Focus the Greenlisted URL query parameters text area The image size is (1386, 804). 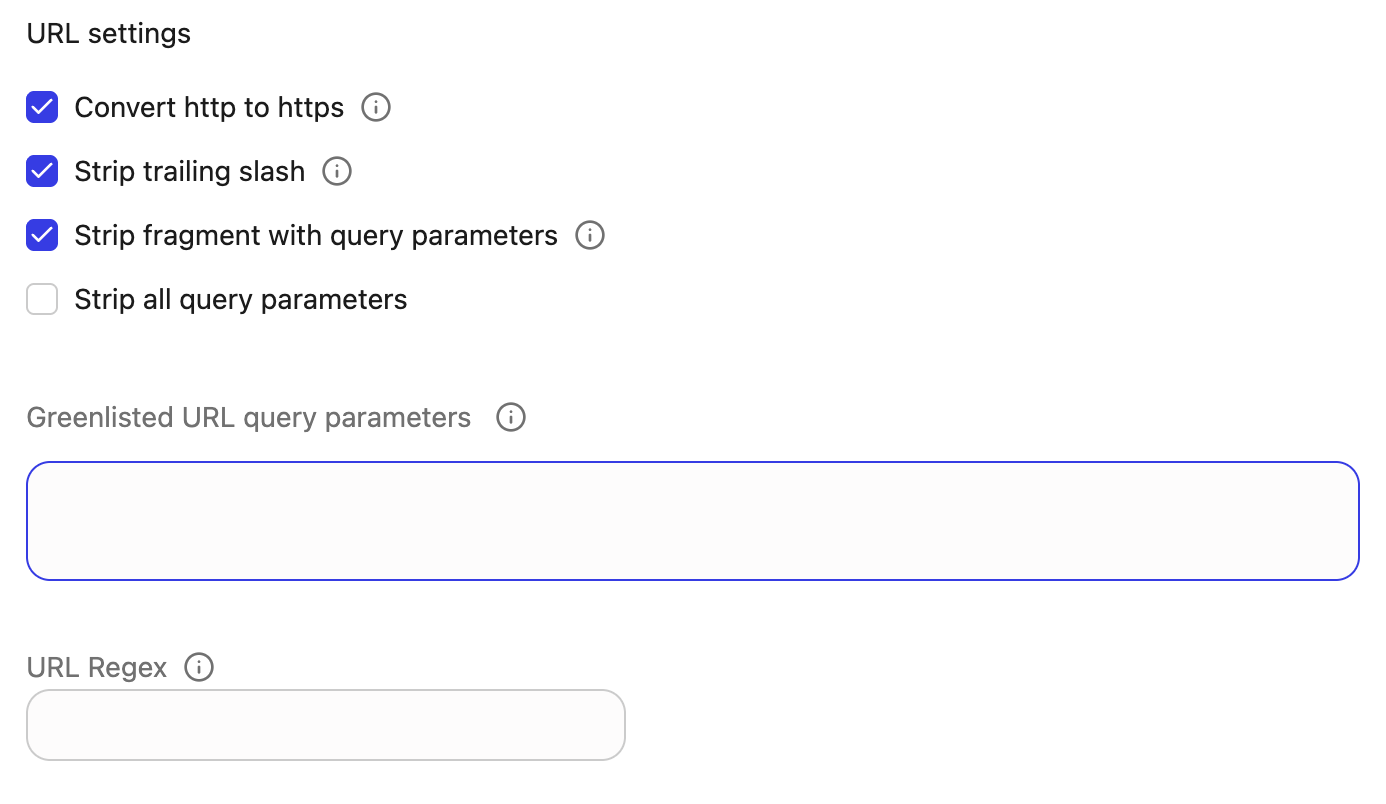tap(692, 520)
